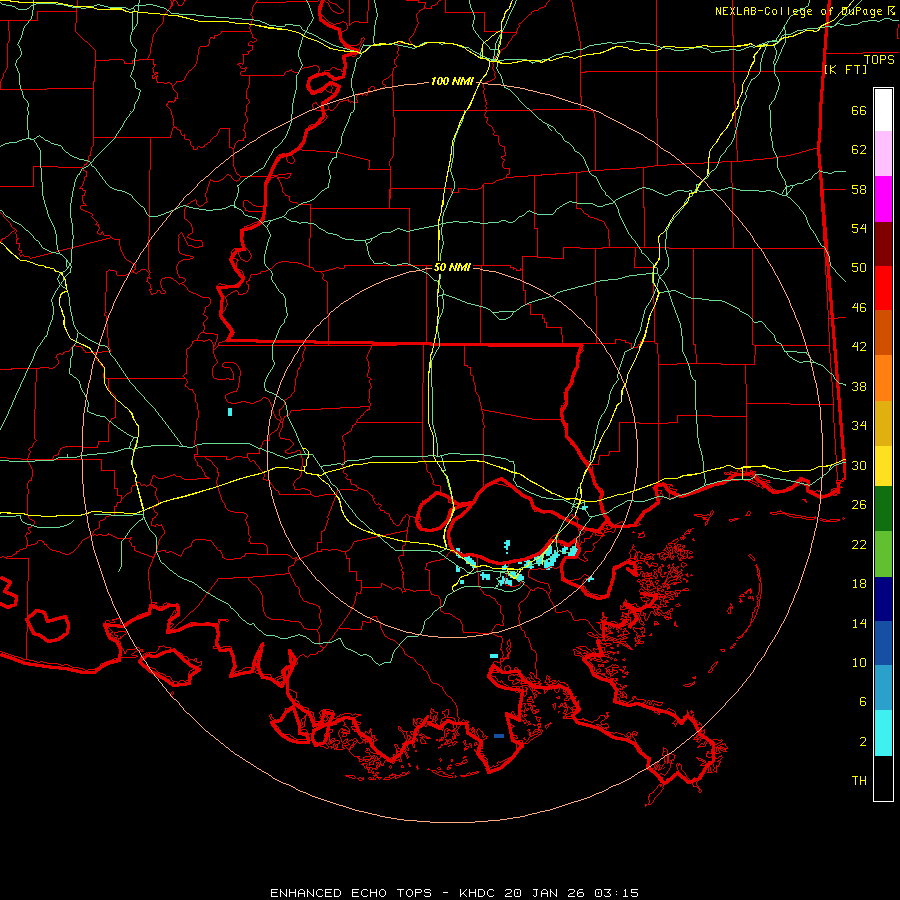
Task: Click the dark blue echo patch near the coast
Action: click(499, 736)
